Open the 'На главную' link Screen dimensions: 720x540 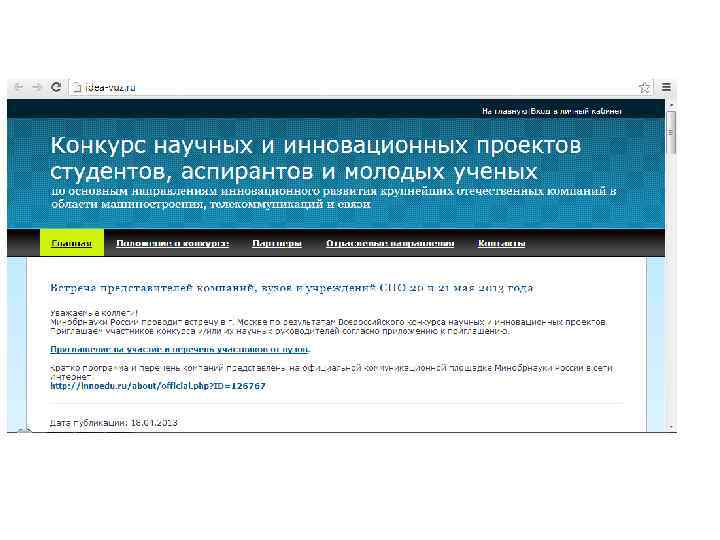[505, 111]
